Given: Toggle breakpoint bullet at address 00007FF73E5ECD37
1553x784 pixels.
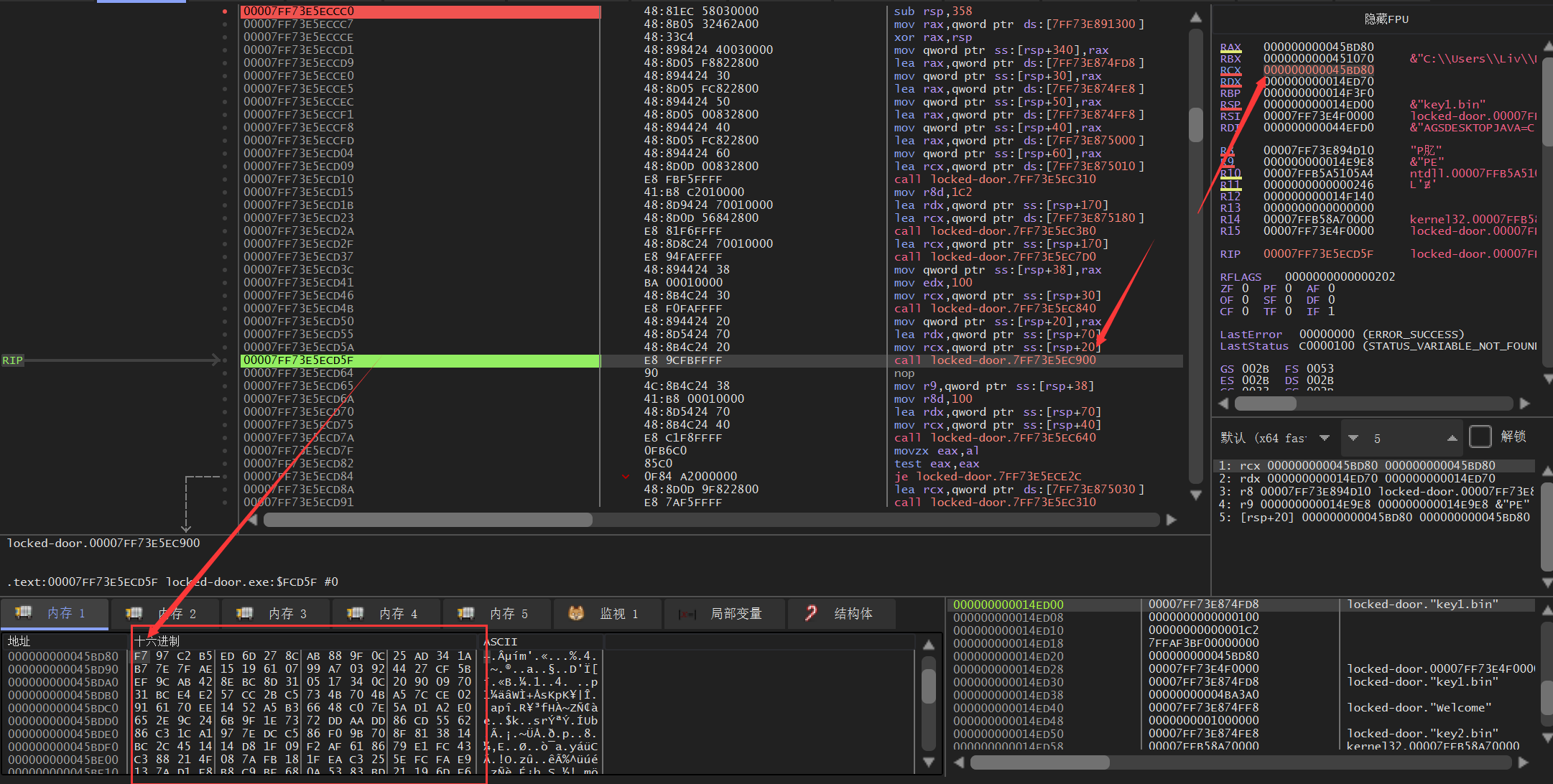Looking at the screenshot, I should coord(225,257).
